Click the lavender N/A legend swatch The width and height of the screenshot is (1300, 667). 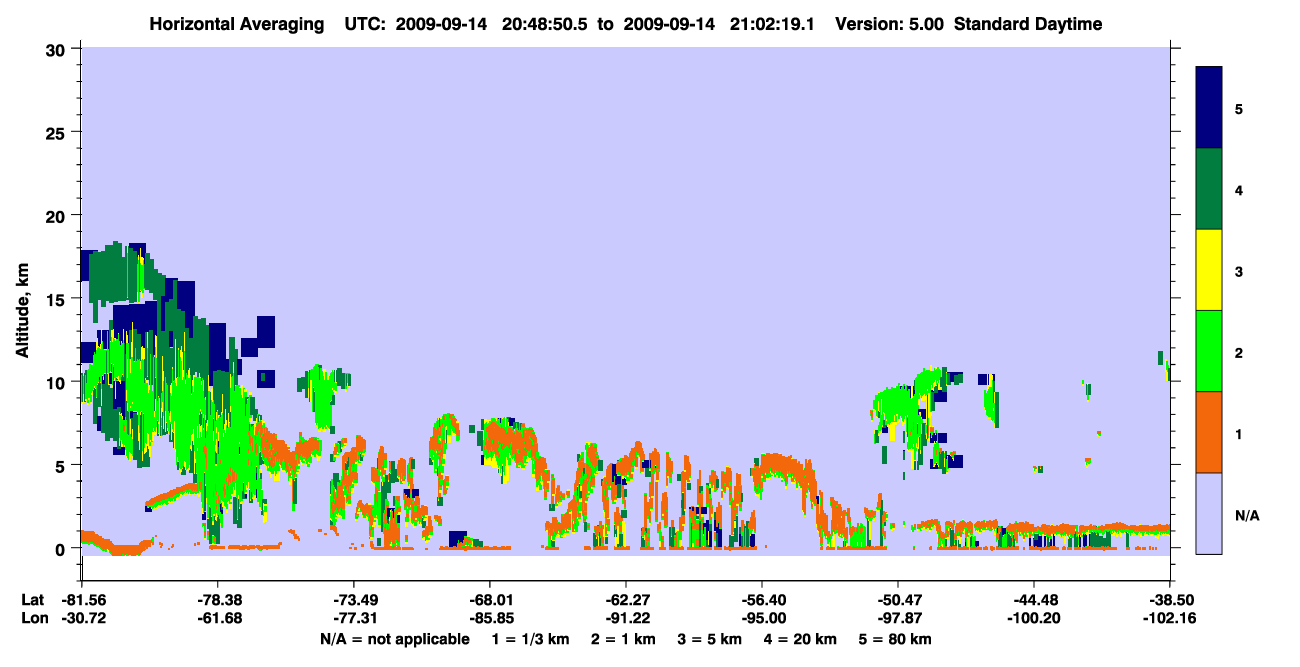pyautogui.click(x=1209, y=513)
